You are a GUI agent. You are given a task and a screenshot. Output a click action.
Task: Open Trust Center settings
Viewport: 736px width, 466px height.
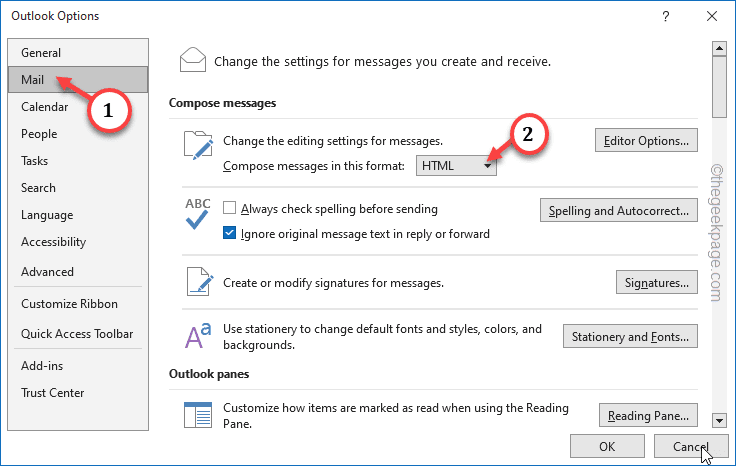click(x=78, y=393)
